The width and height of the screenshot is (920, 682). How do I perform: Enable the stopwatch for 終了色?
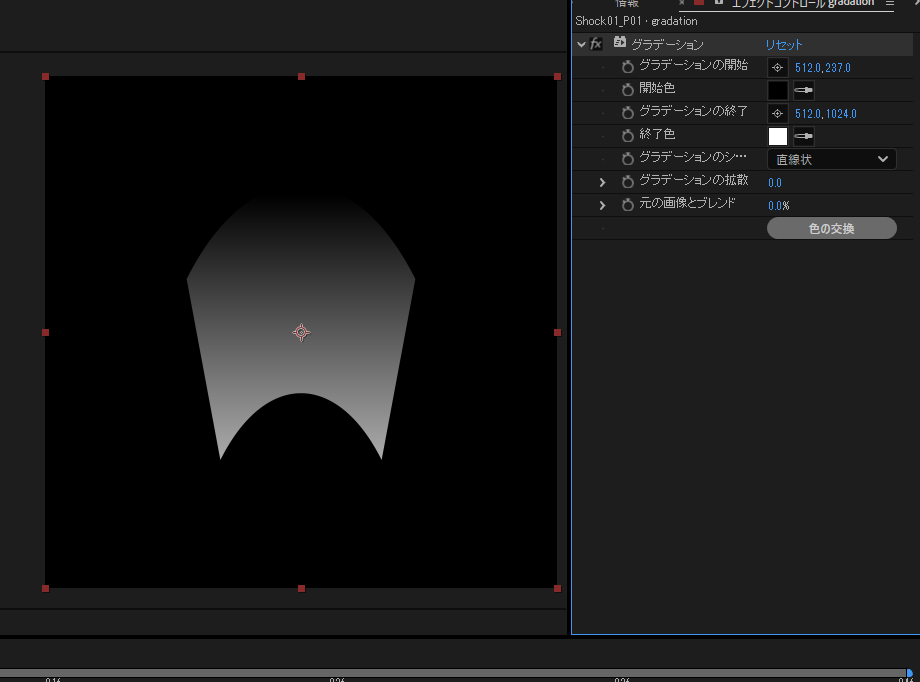tap(628, 136)
